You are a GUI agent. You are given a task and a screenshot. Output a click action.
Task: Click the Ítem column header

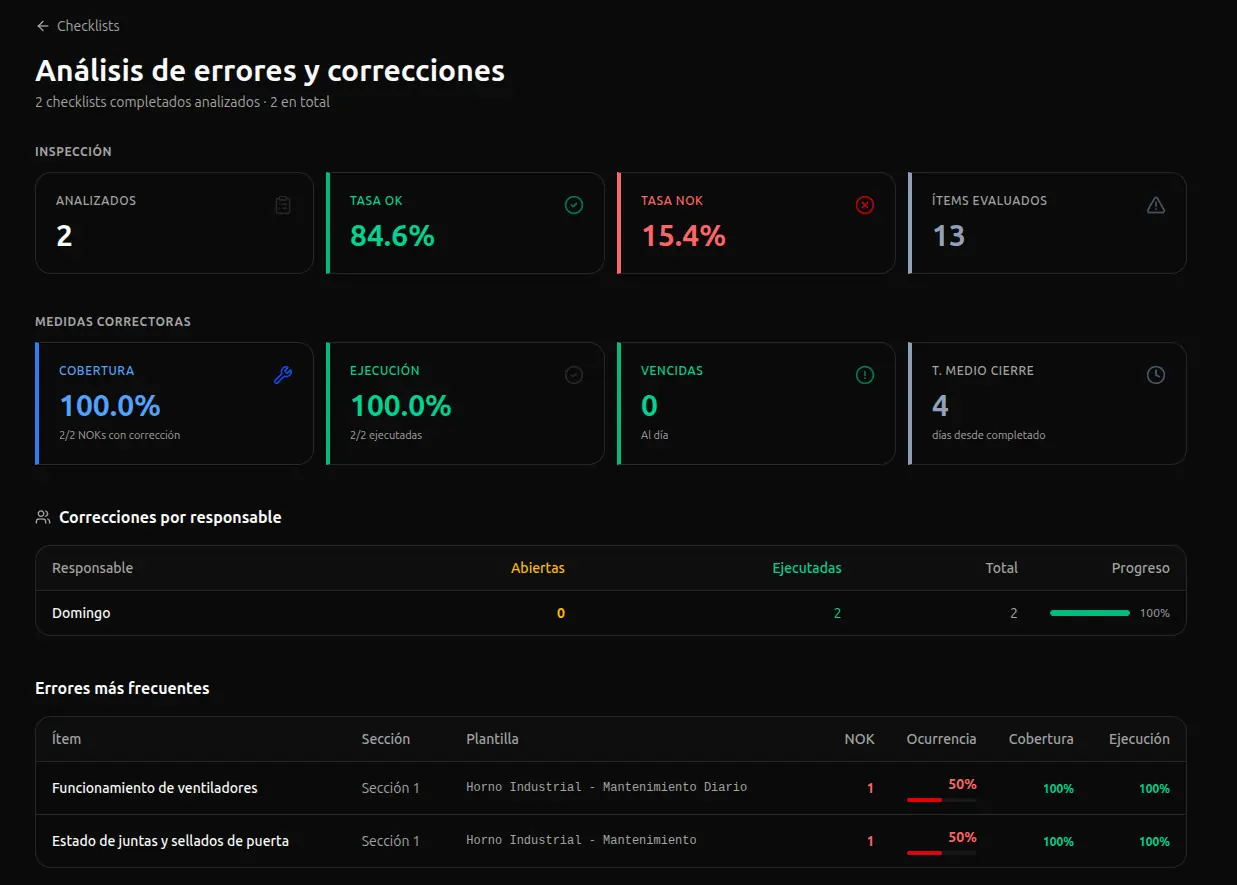[x=67, y=739]
